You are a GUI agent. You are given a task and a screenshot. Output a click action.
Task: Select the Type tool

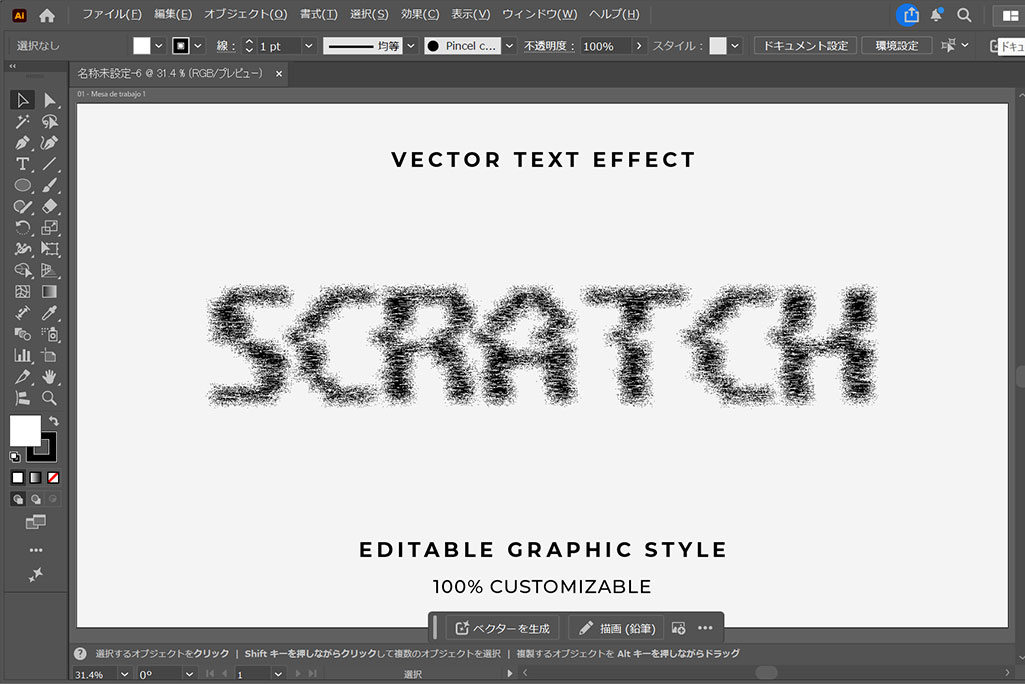tap(22, 164)
